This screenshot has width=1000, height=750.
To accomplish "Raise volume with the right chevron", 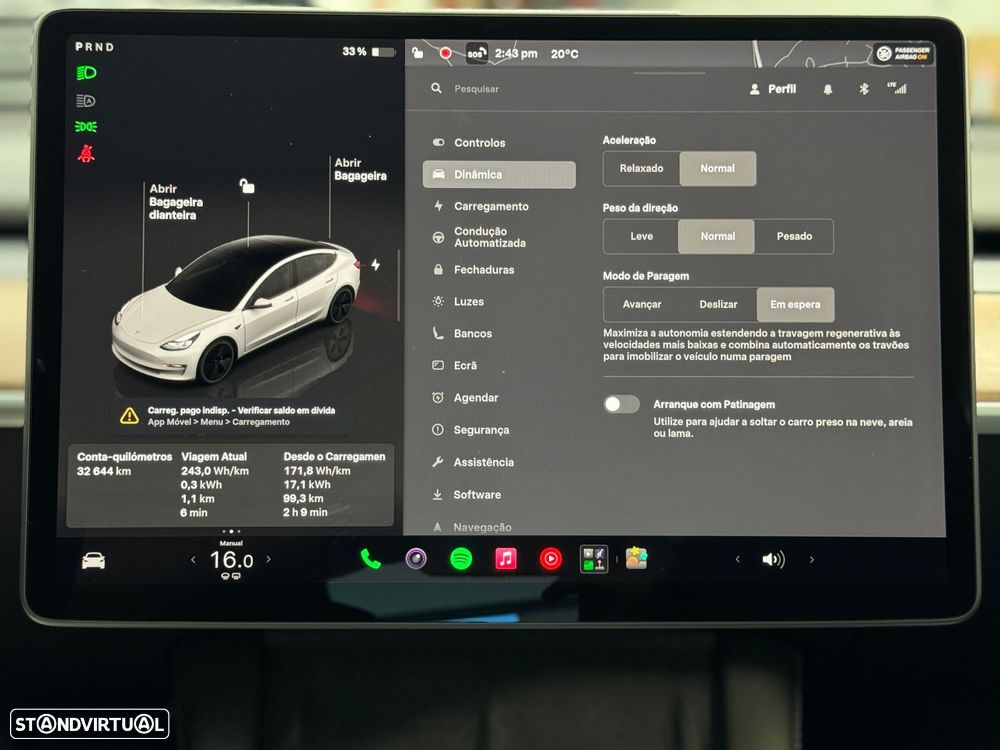I will 811,559.
